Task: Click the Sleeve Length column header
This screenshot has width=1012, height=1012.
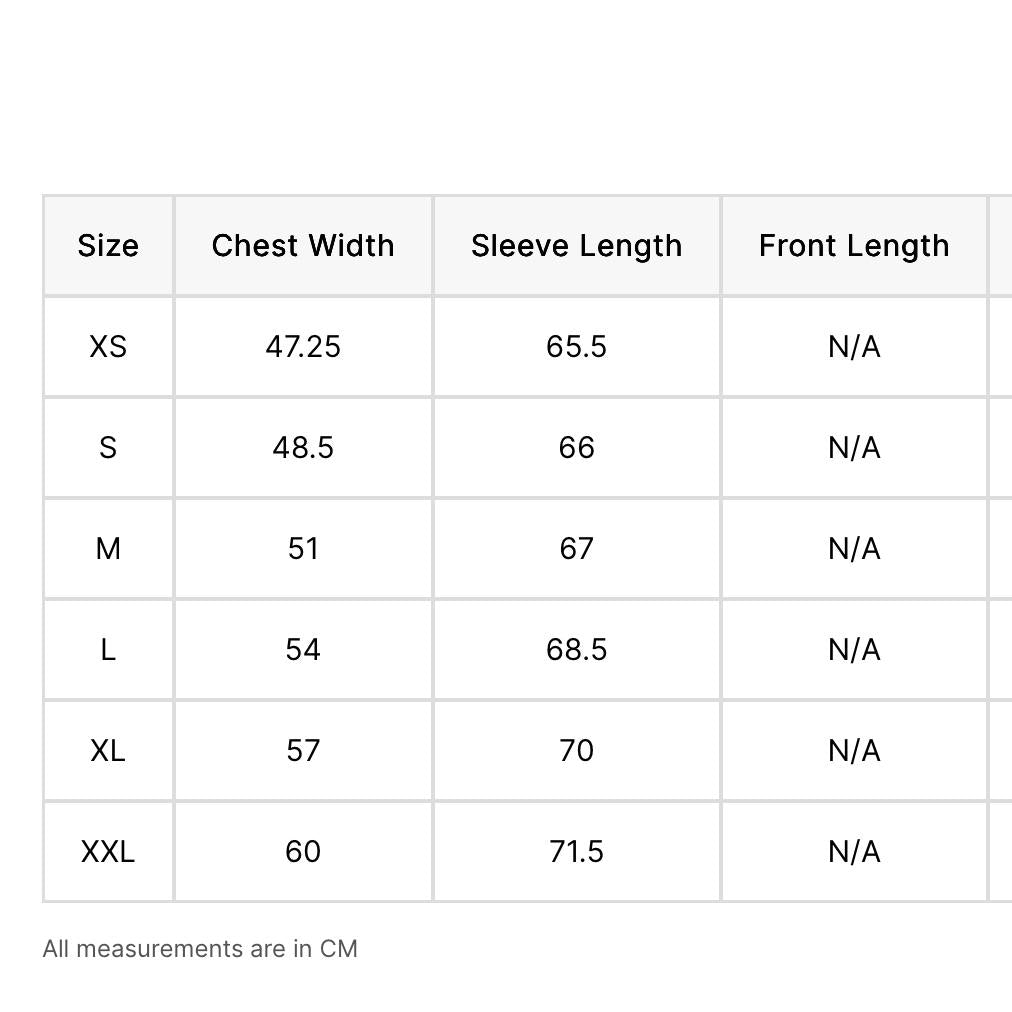Action: click(x=577, y=246)
